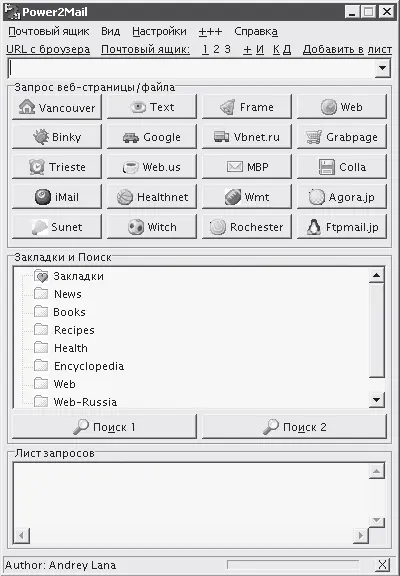Click the Поиск 1 search button

click(x=104, y=427)
